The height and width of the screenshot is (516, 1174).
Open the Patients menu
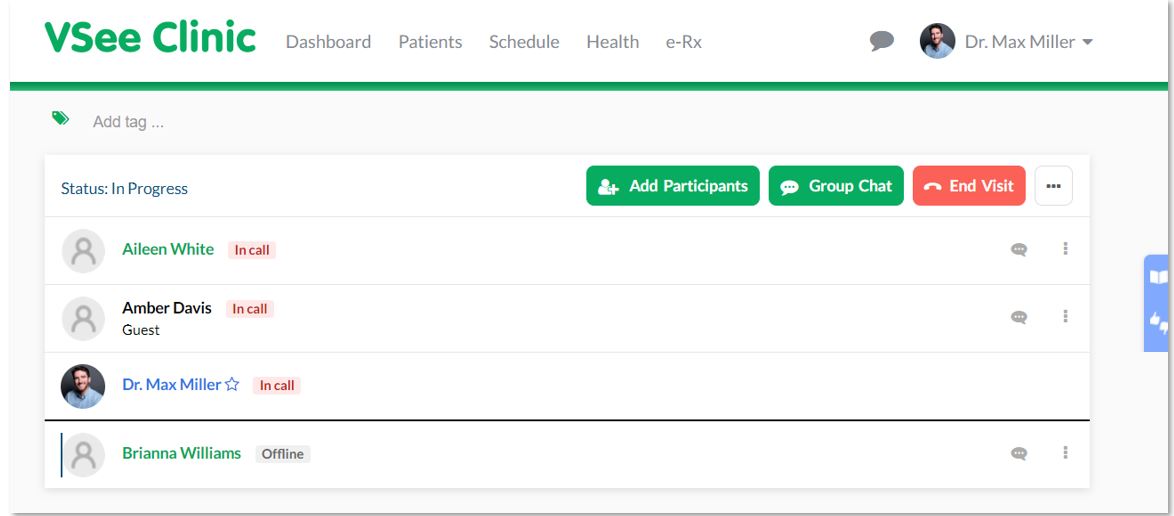pos(431,42)
